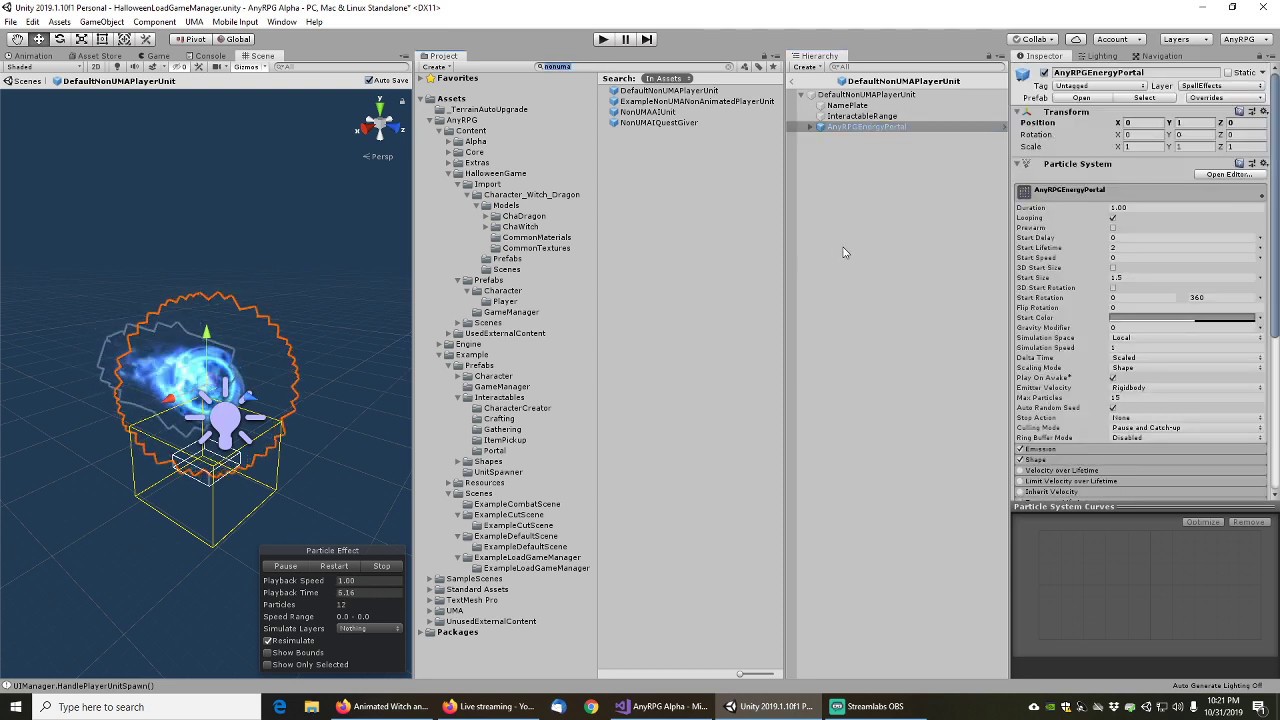Toggle the AnyRPGEnergyPortal active checkbox
The width and height of the screenshot is (1280, 720).
pos(1044,73)
